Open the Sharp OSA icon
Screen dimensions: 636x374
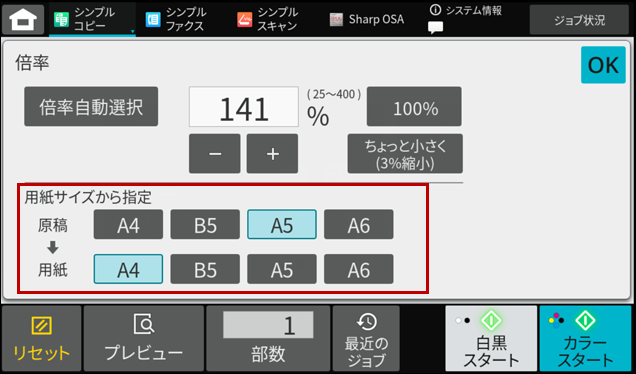pyautogui.click(x=336, y=19)
